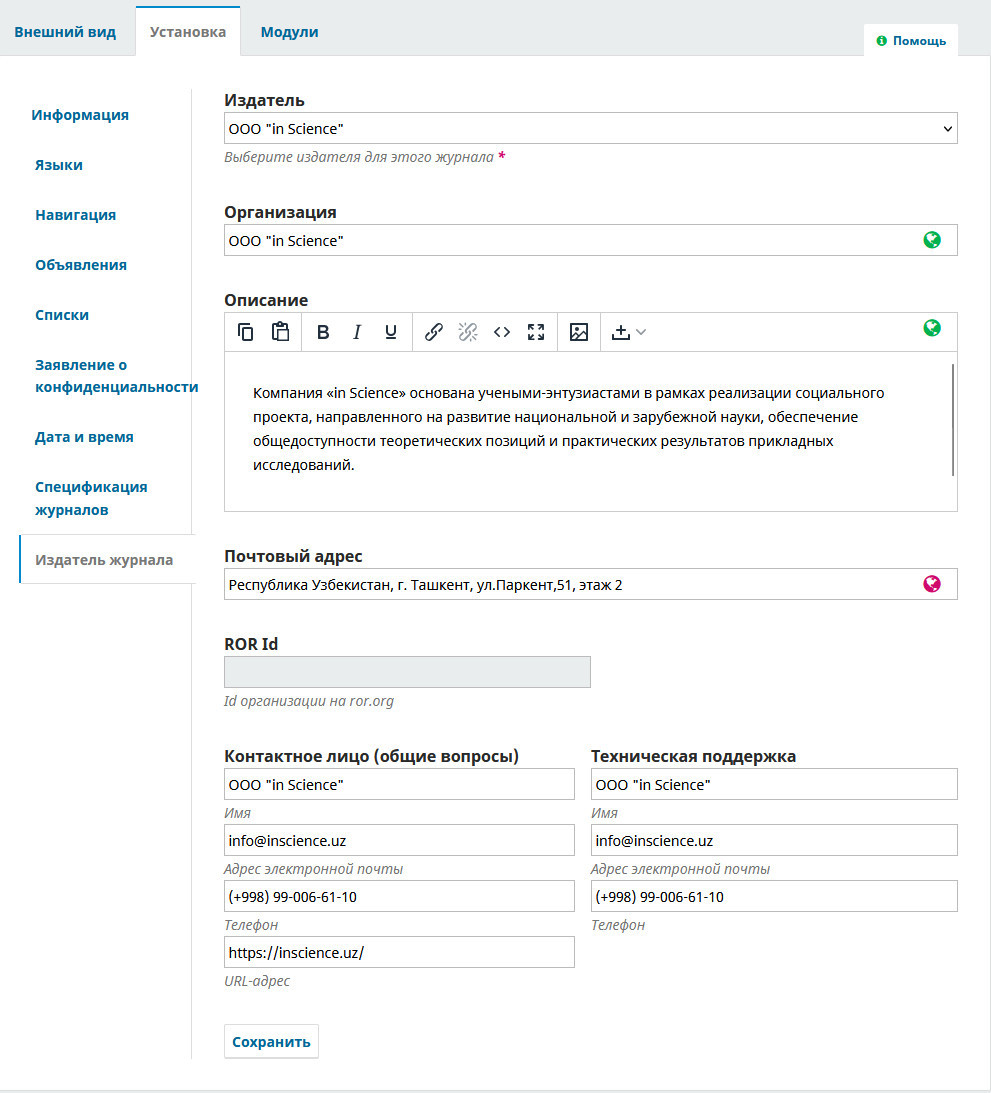Toggle fullscreen mode of description editor
The image size is (991, 1093).
click(536, 332)
